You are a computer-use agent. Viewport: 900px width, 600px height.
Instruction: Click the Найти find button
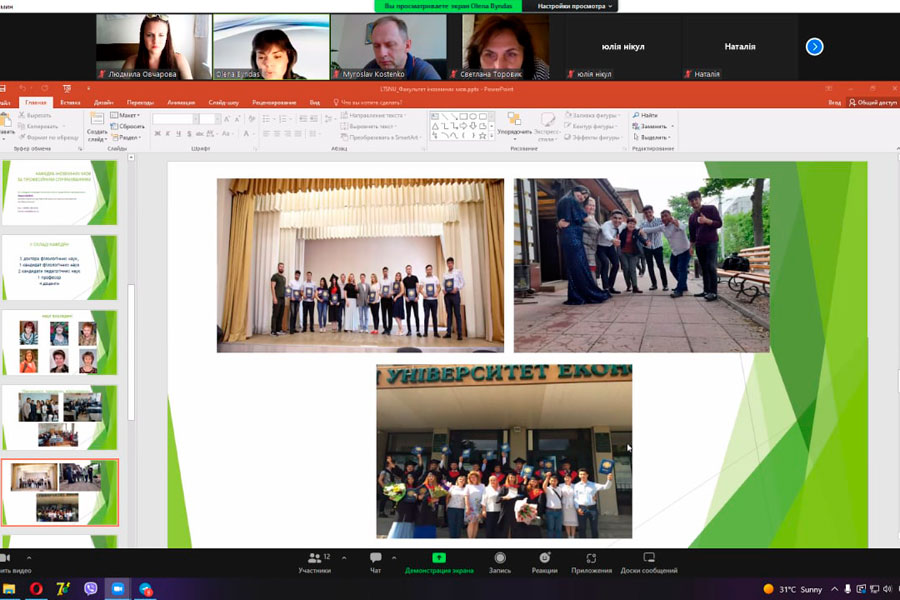click(646, 115)
